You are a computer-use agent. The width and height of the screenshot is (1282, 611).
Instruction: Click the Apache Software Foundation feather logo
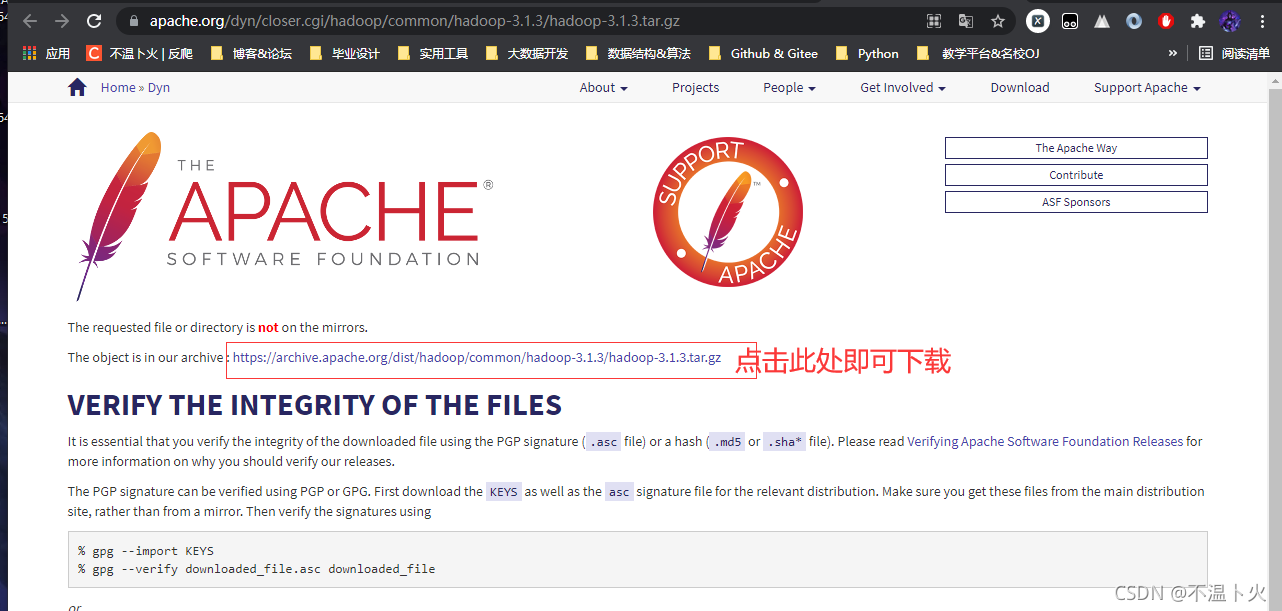pyautogui.click(x=280, y=214)
